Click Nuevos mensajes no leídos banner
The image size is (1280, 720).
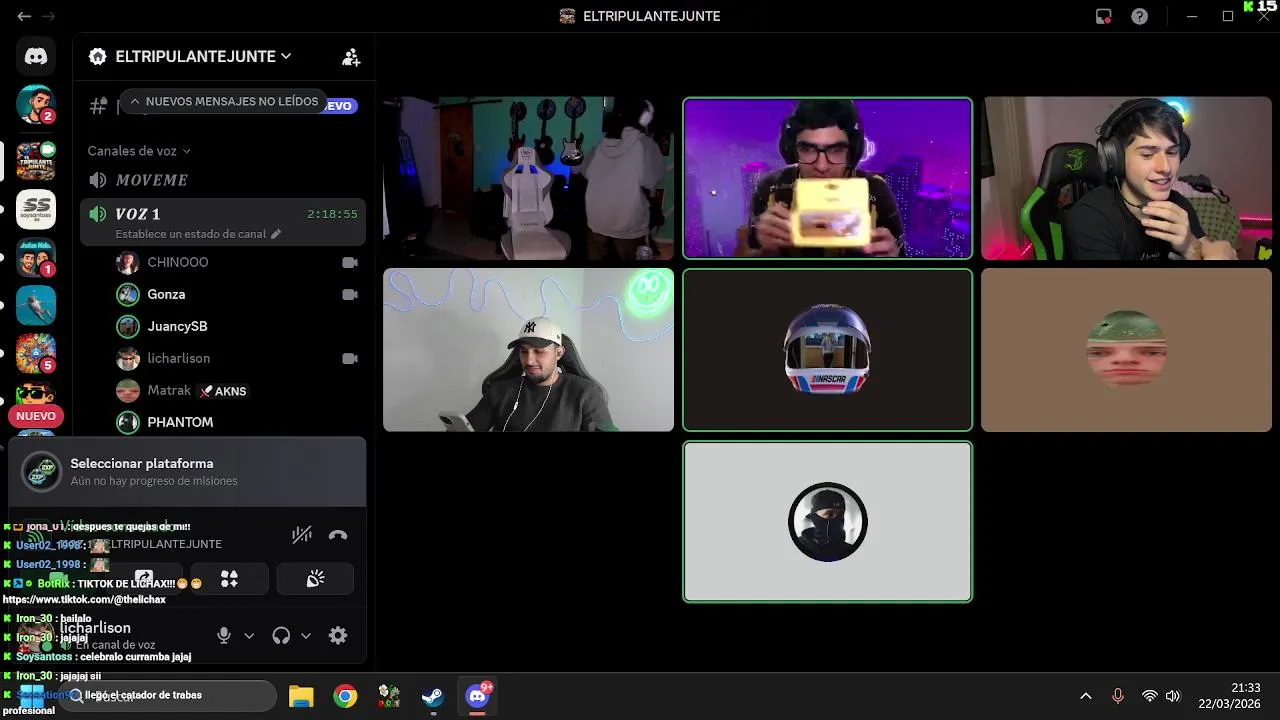click(x=223, y=102)
